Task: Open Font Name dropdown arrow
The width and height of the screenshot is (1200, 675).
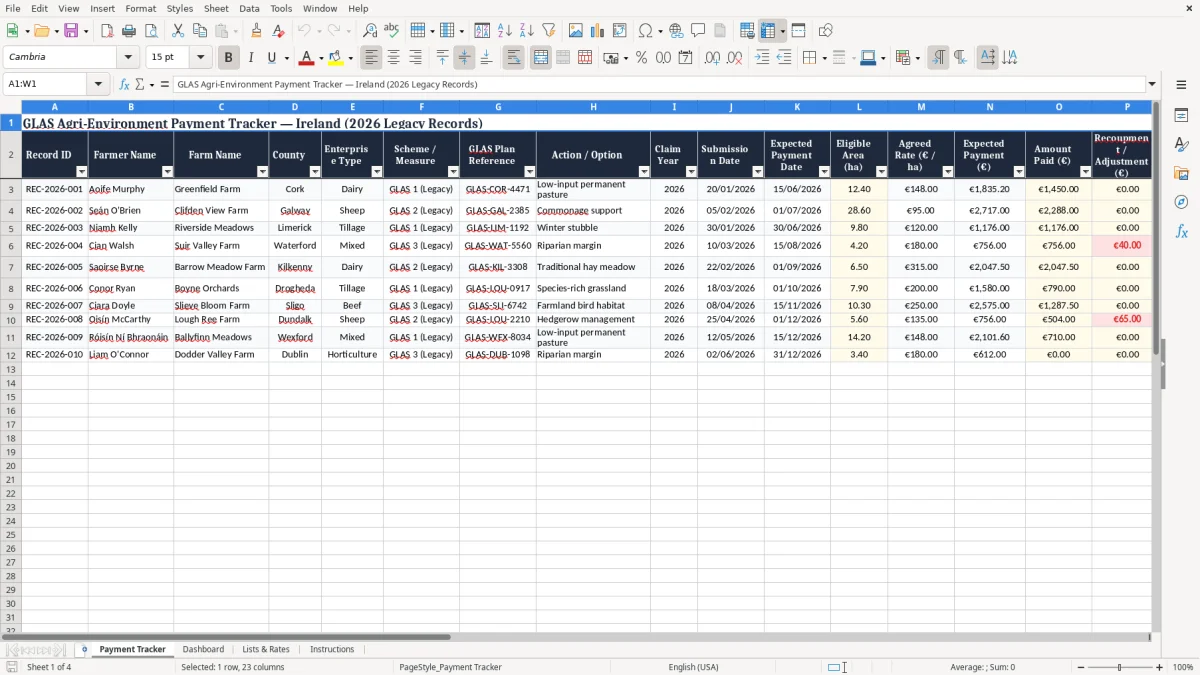Action: click(128, 58)
